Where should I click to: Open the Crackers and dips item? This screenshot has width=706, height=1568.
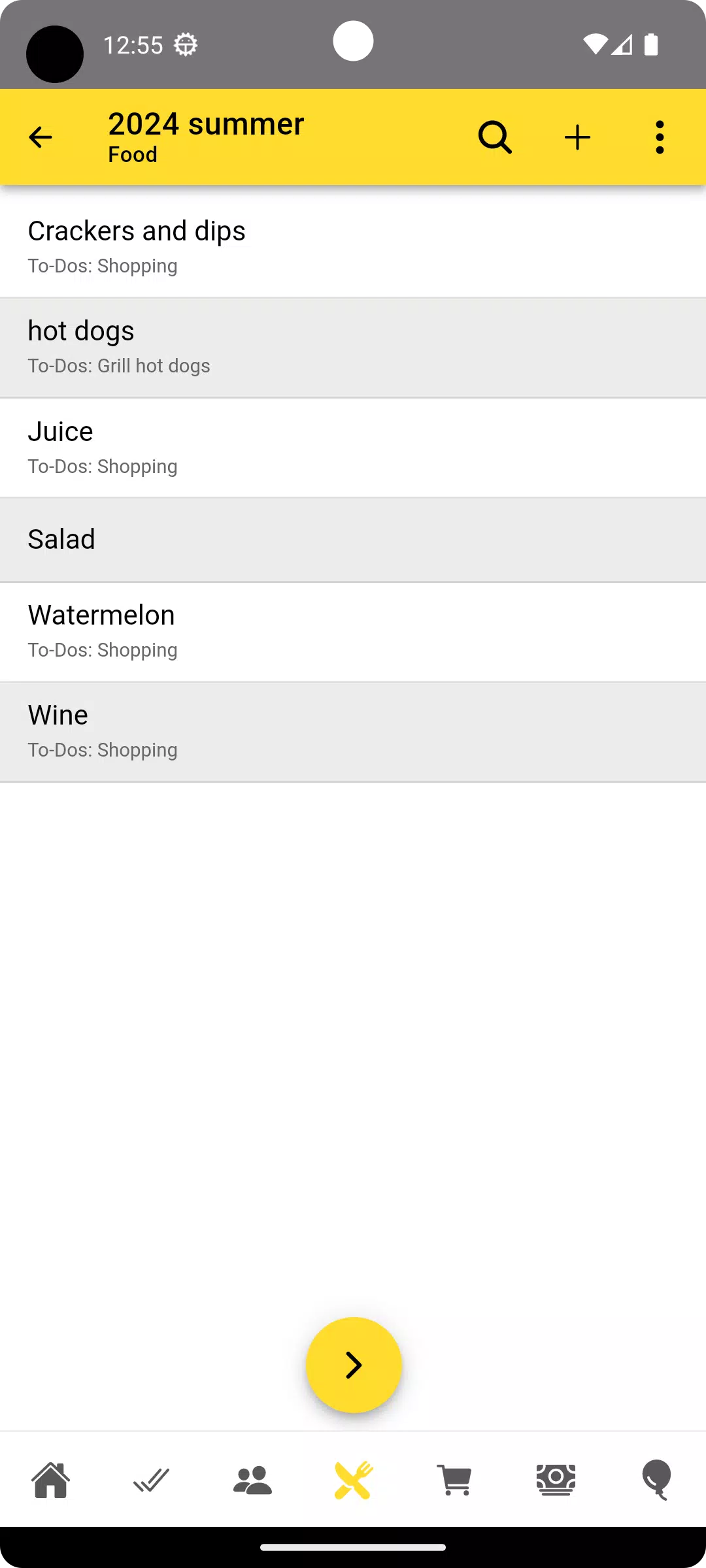(353, 248)
